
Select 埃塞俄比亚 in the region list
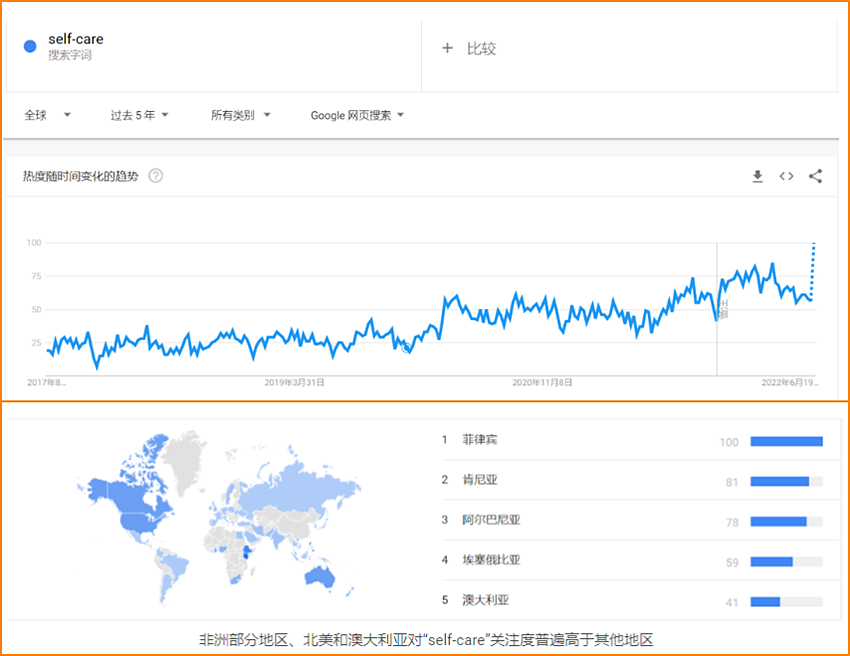tap(491, 561)
